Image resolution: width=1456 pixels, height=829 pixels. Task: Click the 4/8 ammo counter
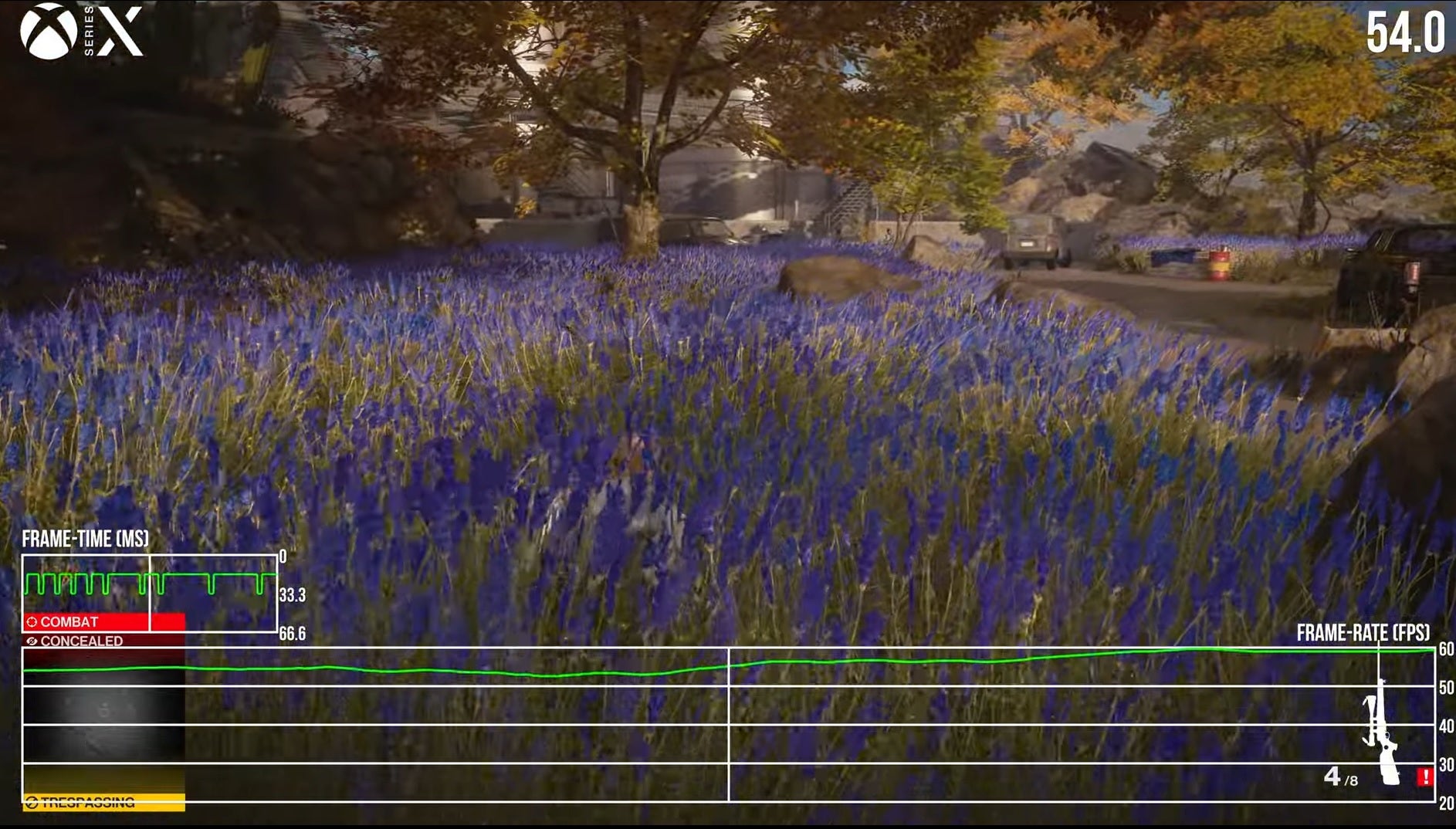(1339, 777)
